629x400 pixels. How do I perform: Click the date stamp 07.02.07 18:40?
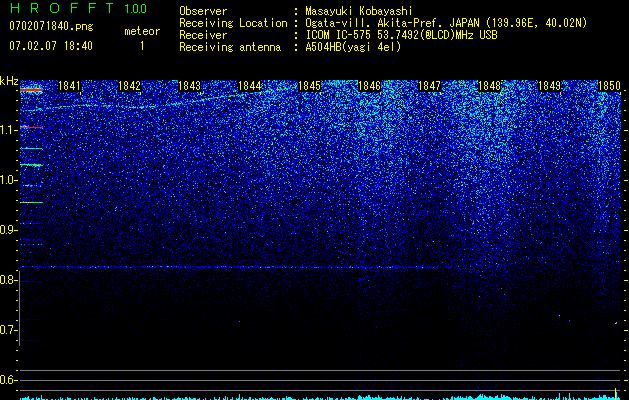click(51, 46)
